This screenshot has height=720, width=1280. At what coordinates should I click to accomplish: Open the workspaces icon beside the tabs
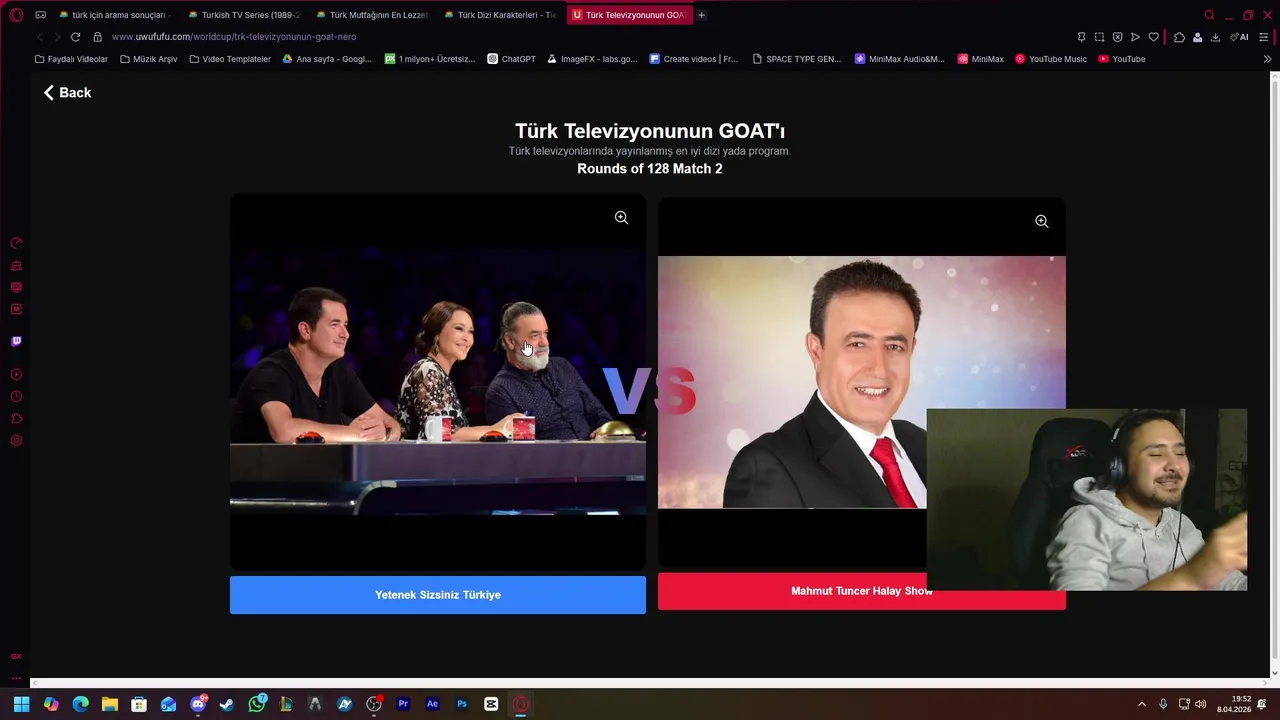coord(40,15)
